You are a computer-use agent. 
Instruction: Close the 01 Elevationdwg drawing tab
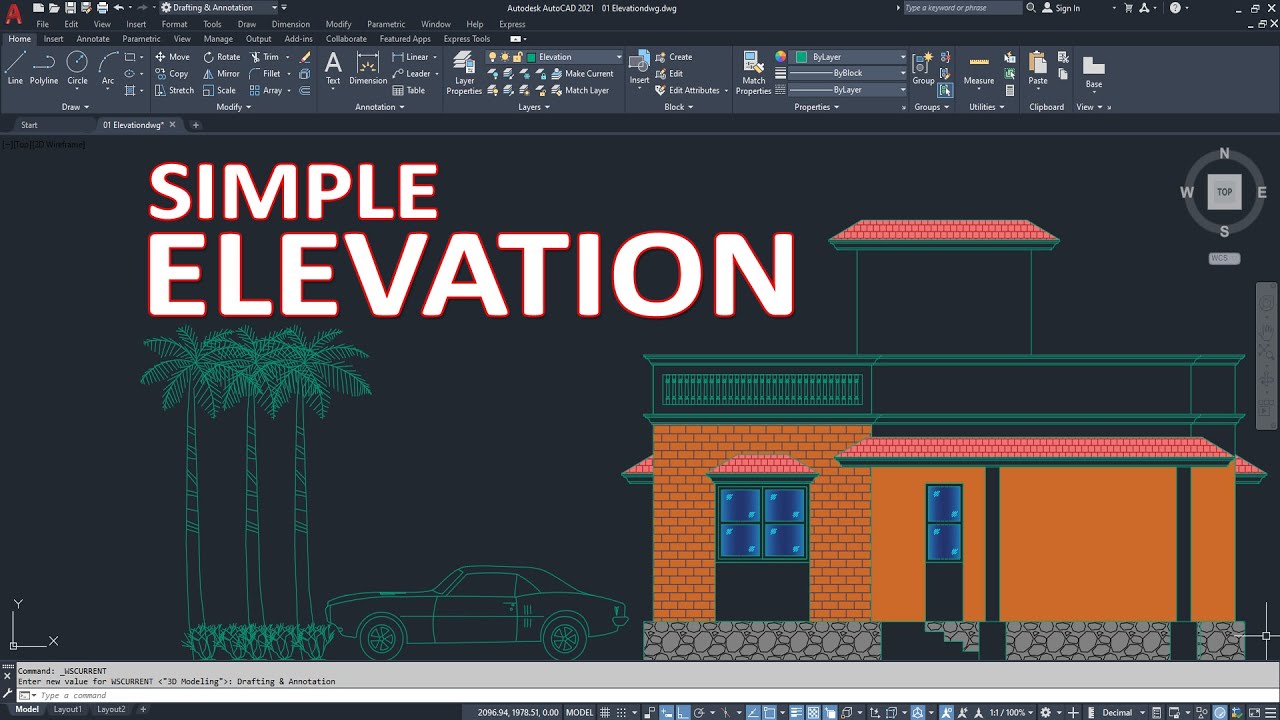tap(172, 125)
